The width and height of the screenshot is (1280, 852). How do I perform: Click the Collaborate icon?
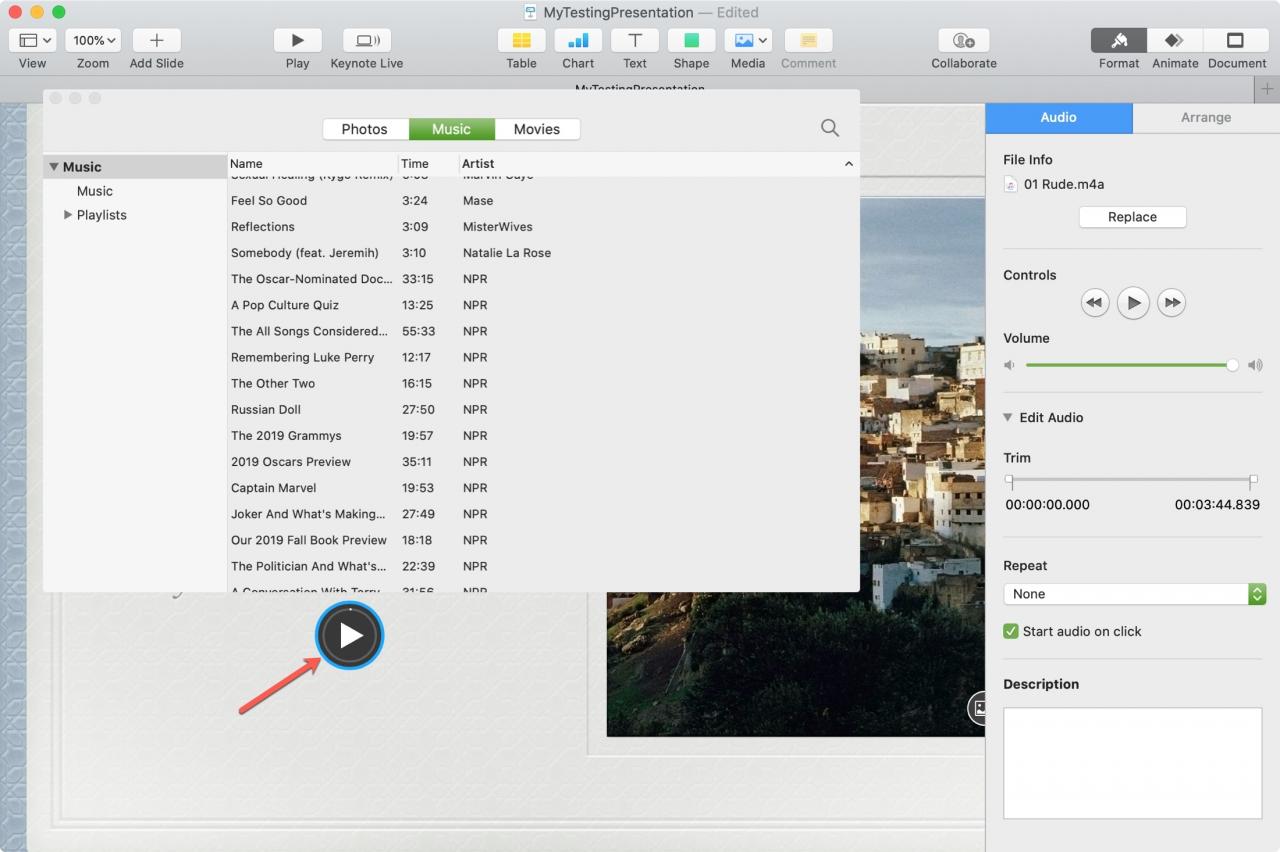[964, 41]
